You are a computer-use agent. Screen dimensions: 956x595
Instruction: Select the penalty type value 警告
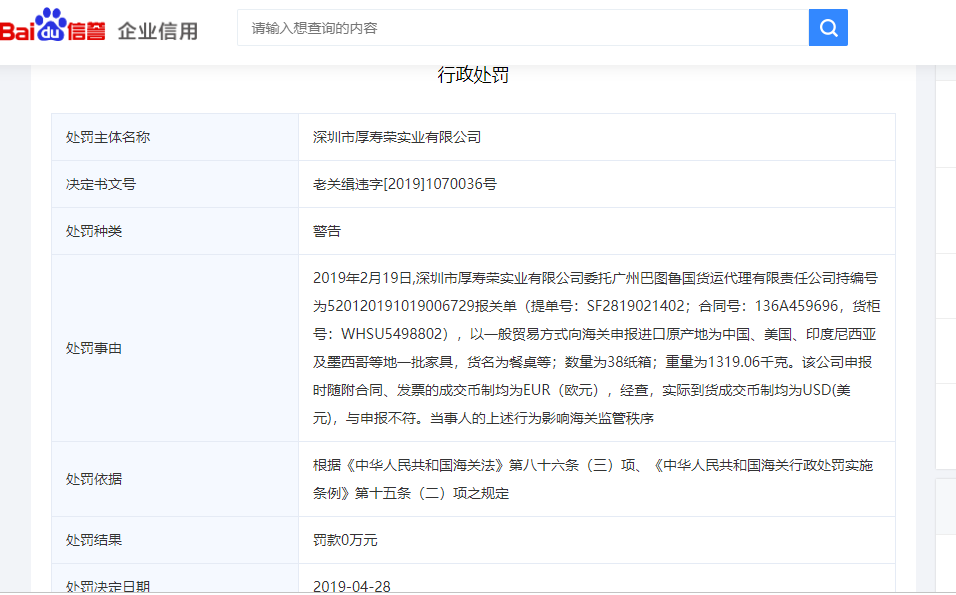click(x=327, y=231)
